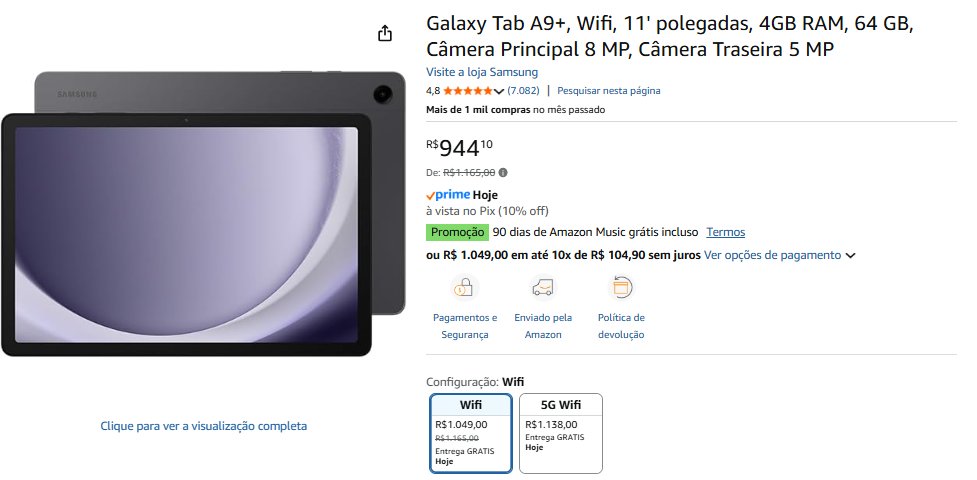977x480 pixels.
Task: Expand Ver opções de pagamento
Action: coord(779,255)
